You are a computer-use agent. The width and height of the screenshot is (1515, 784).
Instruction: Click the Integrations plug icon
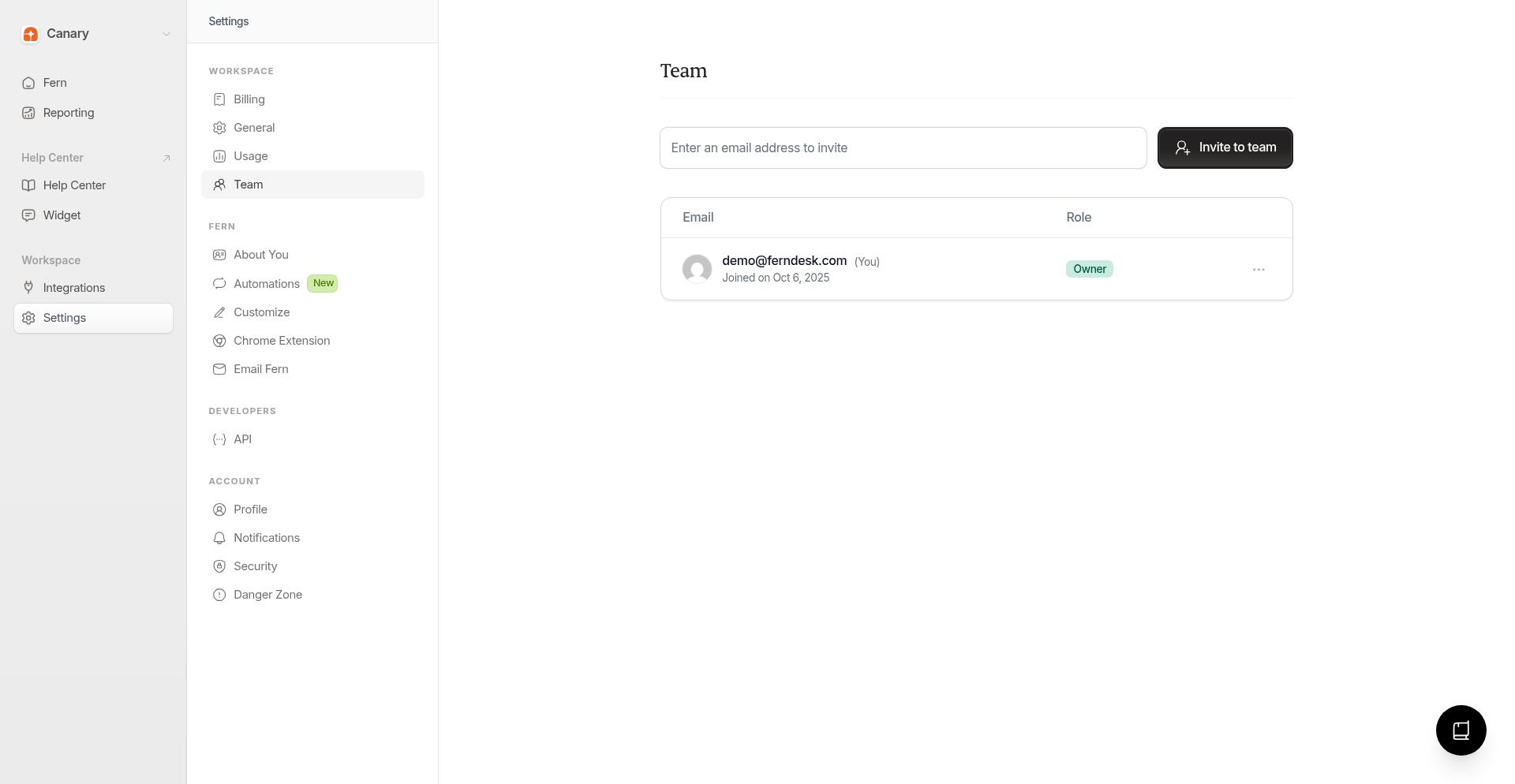click(x=28, y=287)
